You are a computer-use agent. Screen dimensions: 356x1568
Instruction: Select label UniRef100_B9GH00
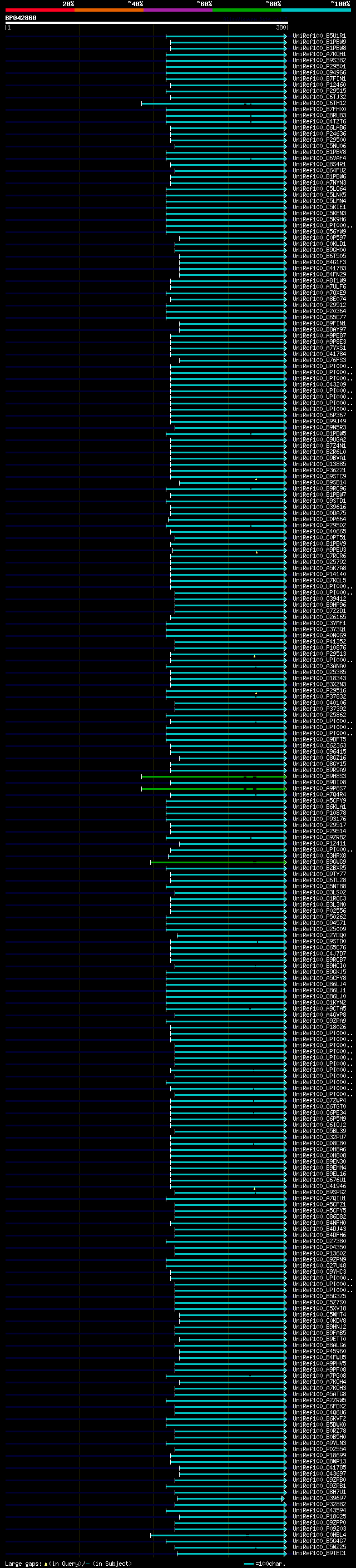tap(319, 250)
